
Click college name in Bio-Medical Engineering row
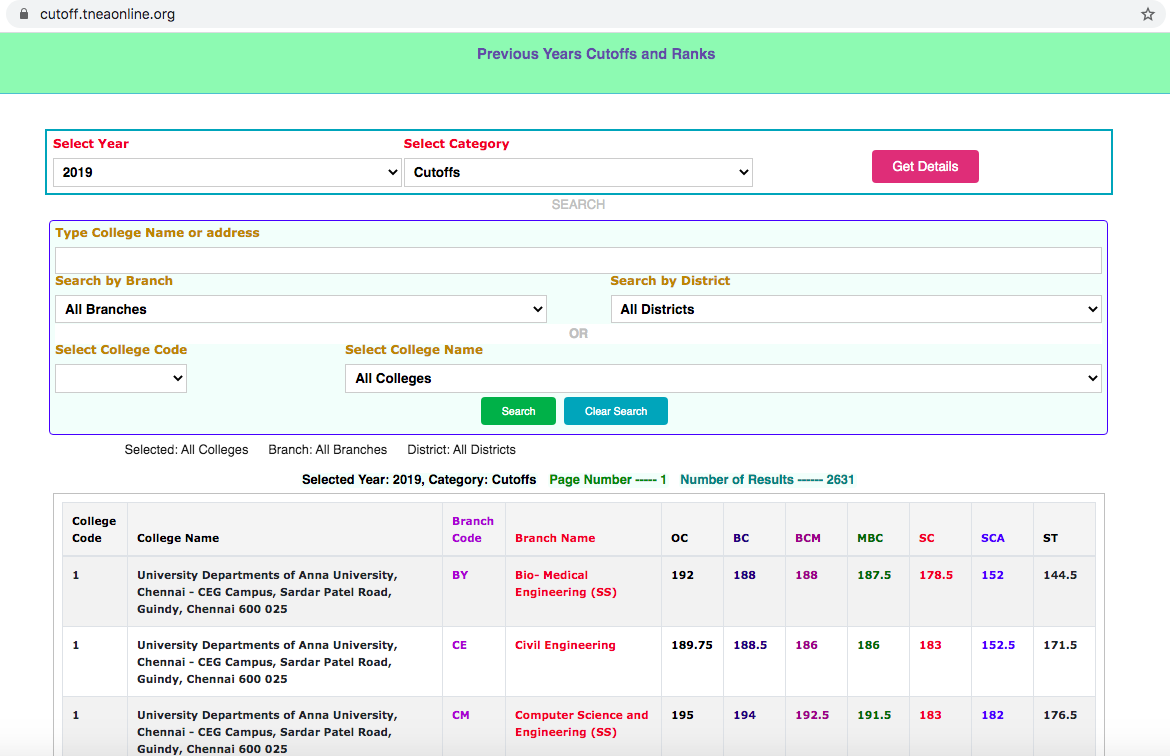point(267,593)
